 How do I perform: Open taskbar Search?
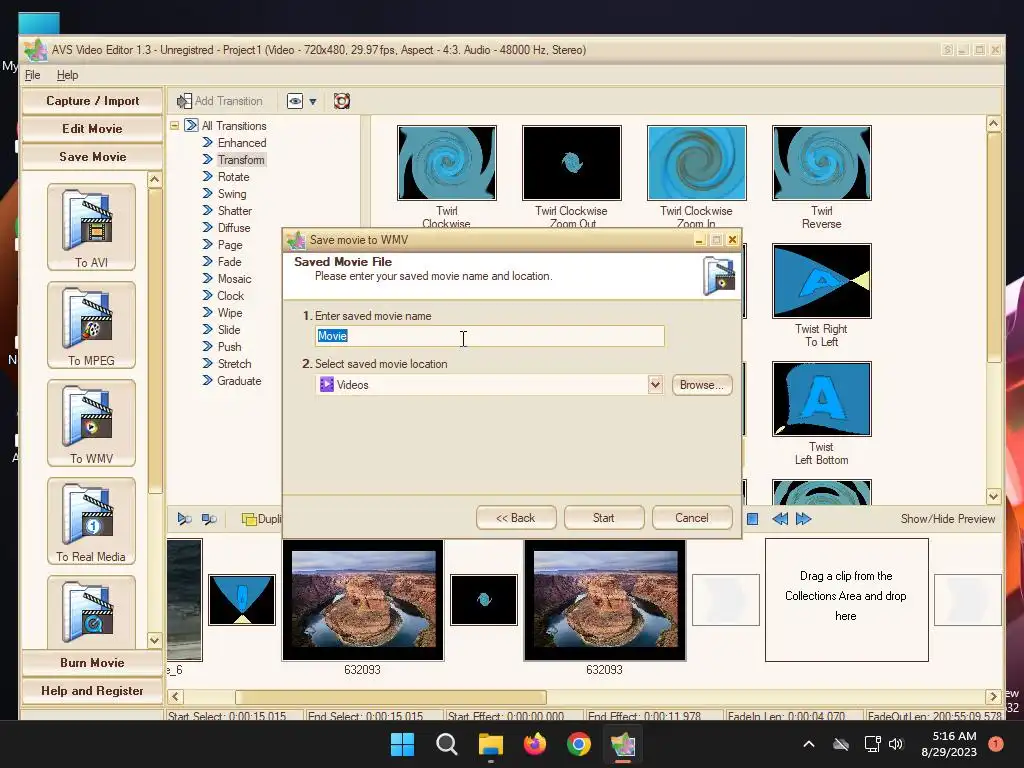(x=447, y=744)
